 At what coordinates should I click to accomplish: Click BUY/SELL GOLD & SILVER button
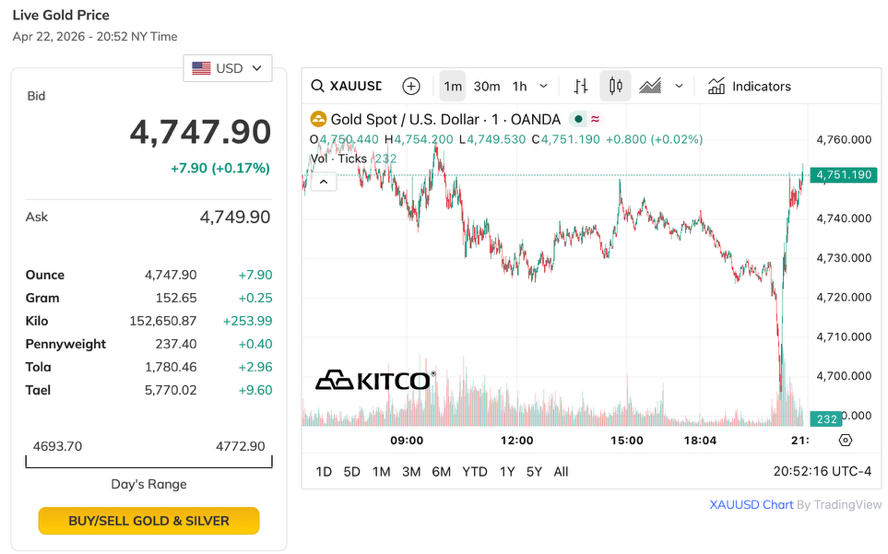point(149,520)
